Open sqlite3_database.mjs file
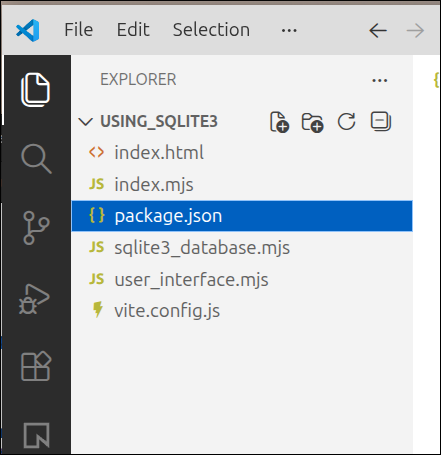This screenshot has width=441, height=455. [242, 248]
